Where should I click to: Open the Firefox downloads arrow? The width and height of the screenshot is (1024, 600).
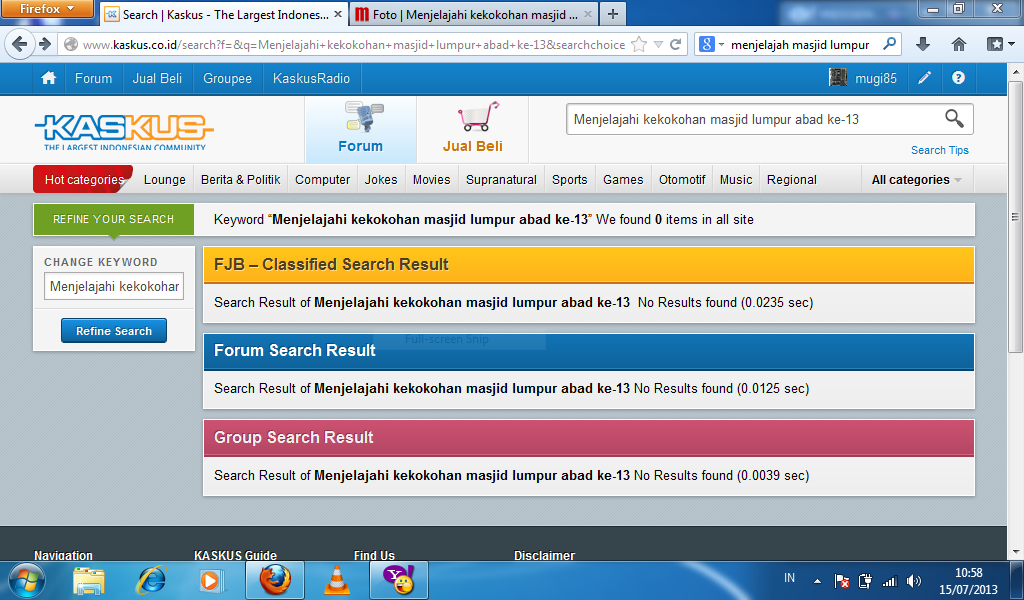click(x=923, y=44)
